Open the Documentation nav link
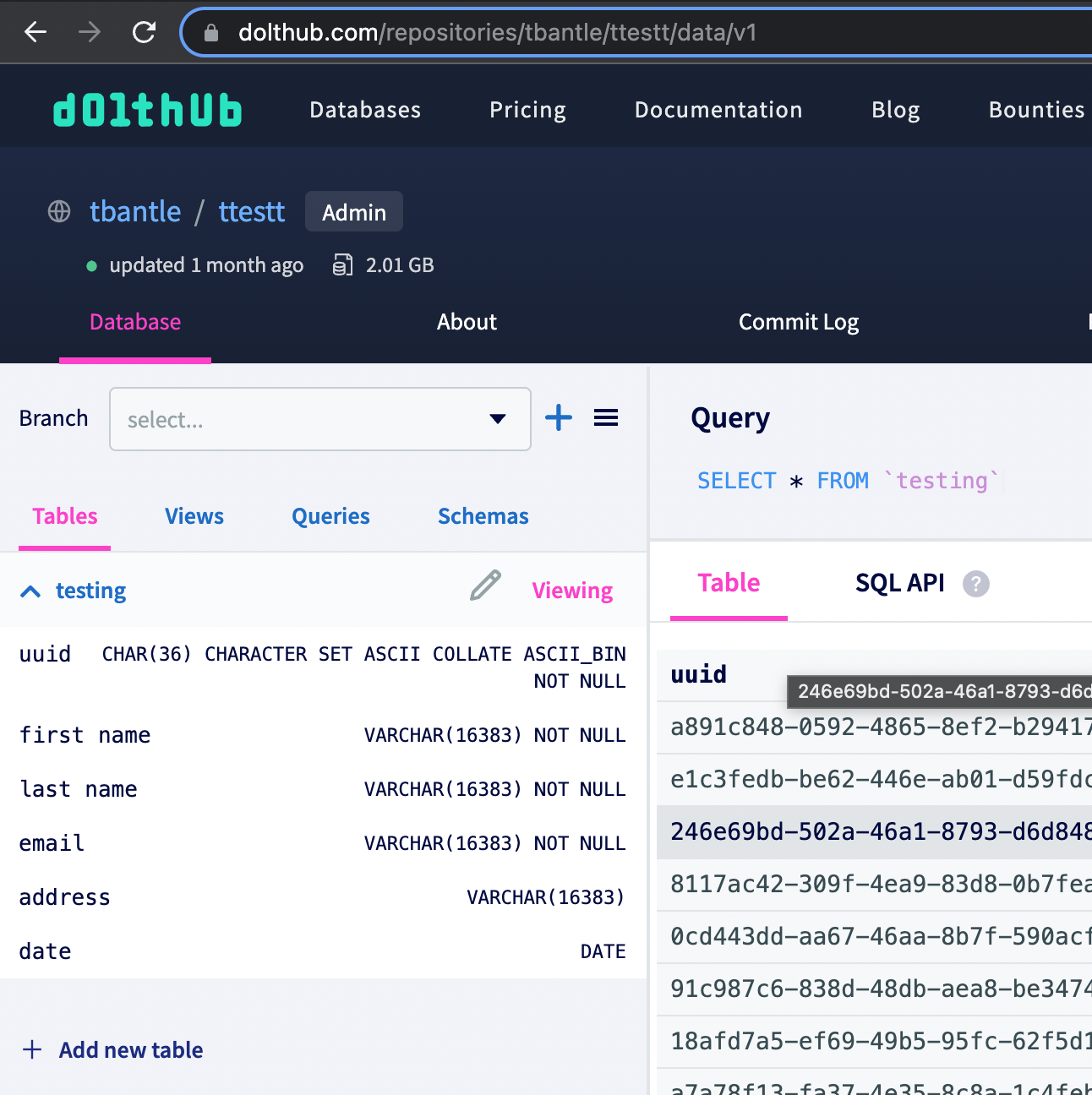The image size is (1092, 1095). tap(718, 110)
